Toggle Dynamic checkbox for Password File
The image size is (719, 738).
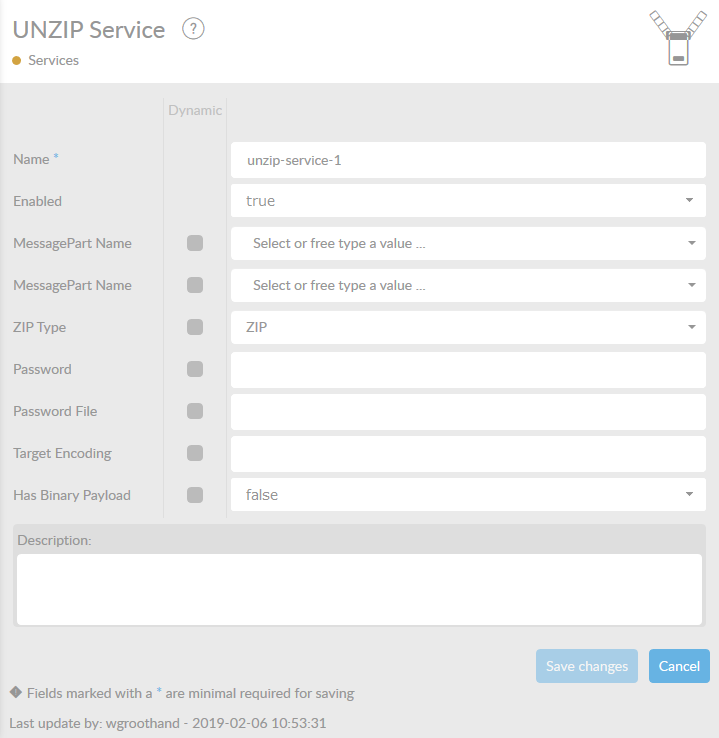point(195,411)
